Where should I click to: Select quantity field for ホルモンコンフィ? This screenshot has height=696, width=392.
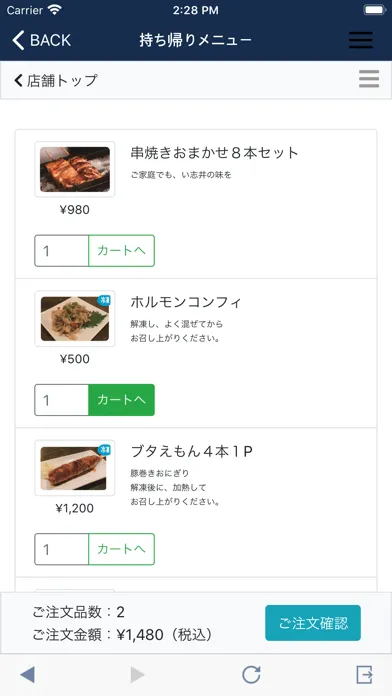tap(61, 400)
